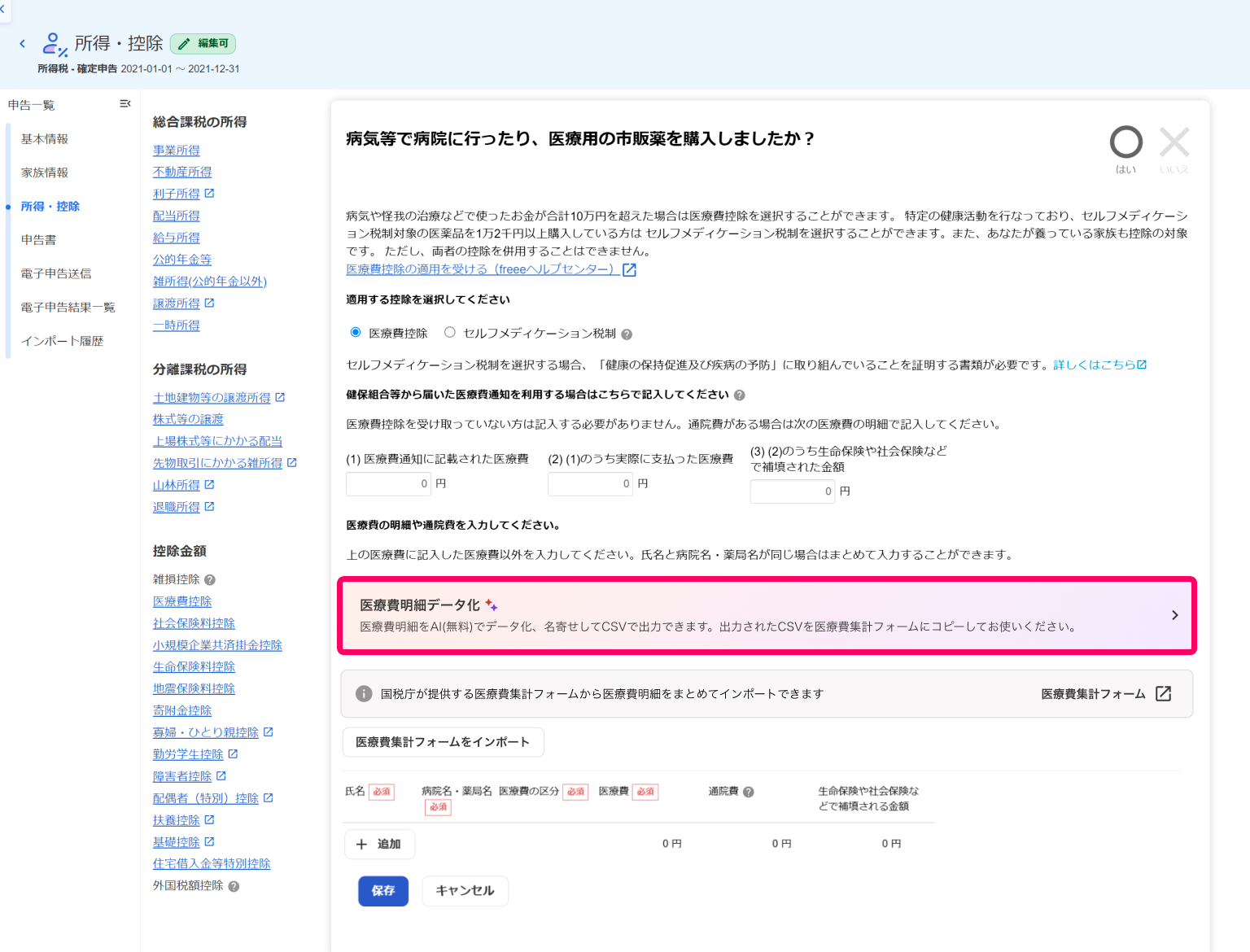Screen dimensions: 1250x952
Task: Open 医療費控除の適用を受ける help center link
Action: click(x=491, y=269)
